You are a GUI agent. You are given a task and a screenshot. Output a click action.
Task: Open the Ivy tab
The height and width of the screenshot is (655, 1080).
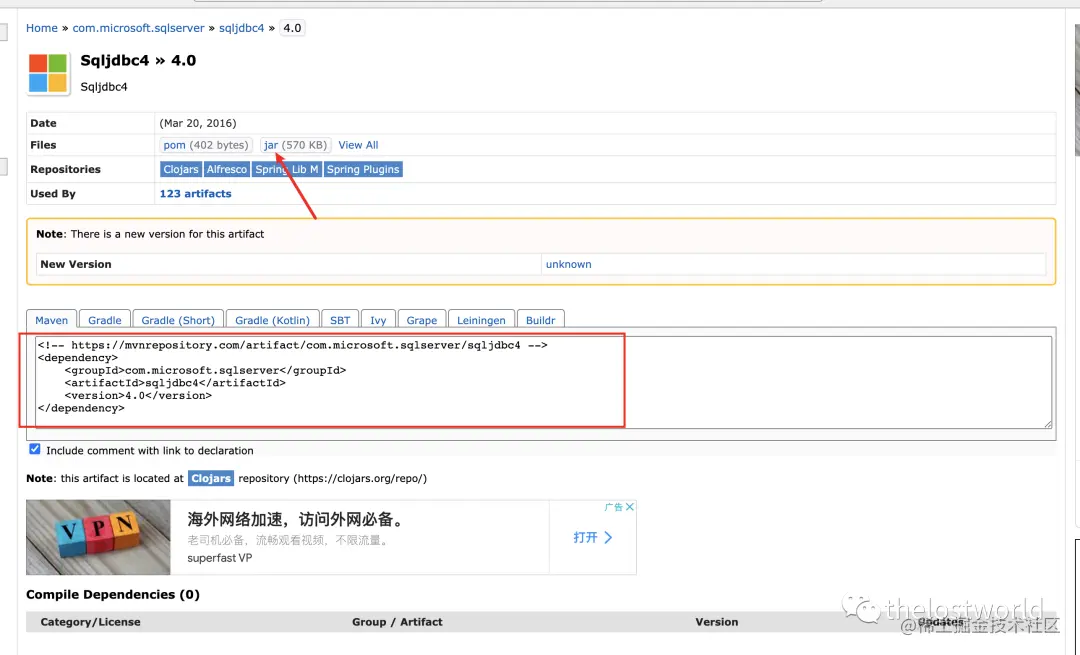[x=378, y=320]
